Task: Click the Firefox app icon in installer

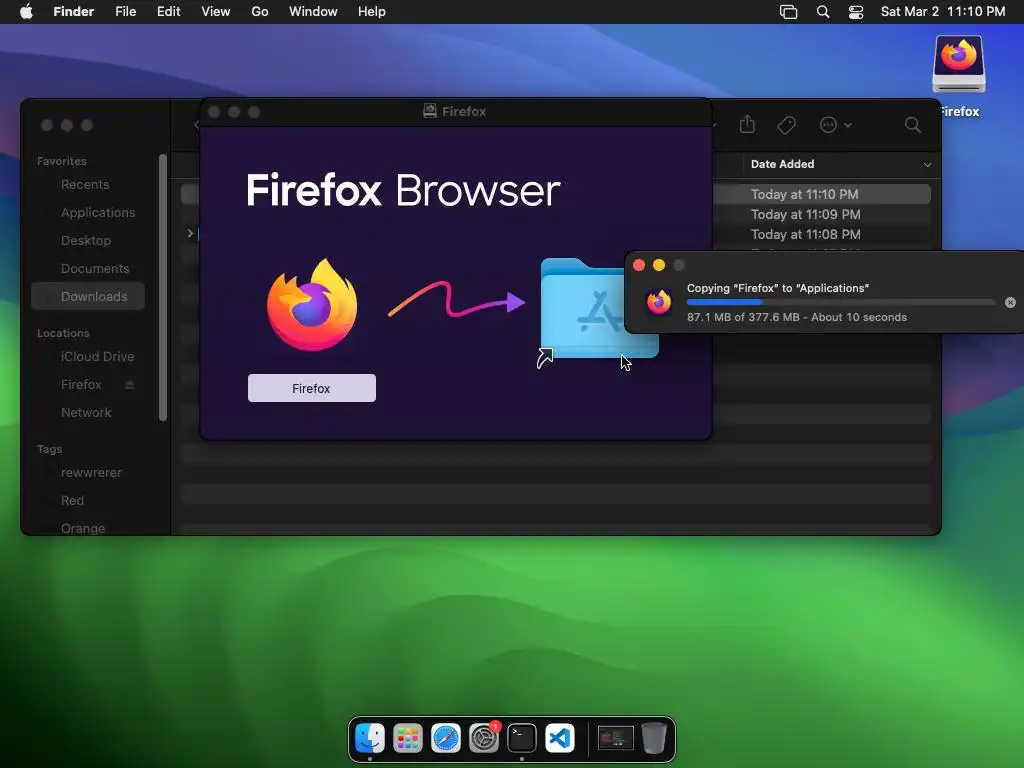Action: (312, 304)
